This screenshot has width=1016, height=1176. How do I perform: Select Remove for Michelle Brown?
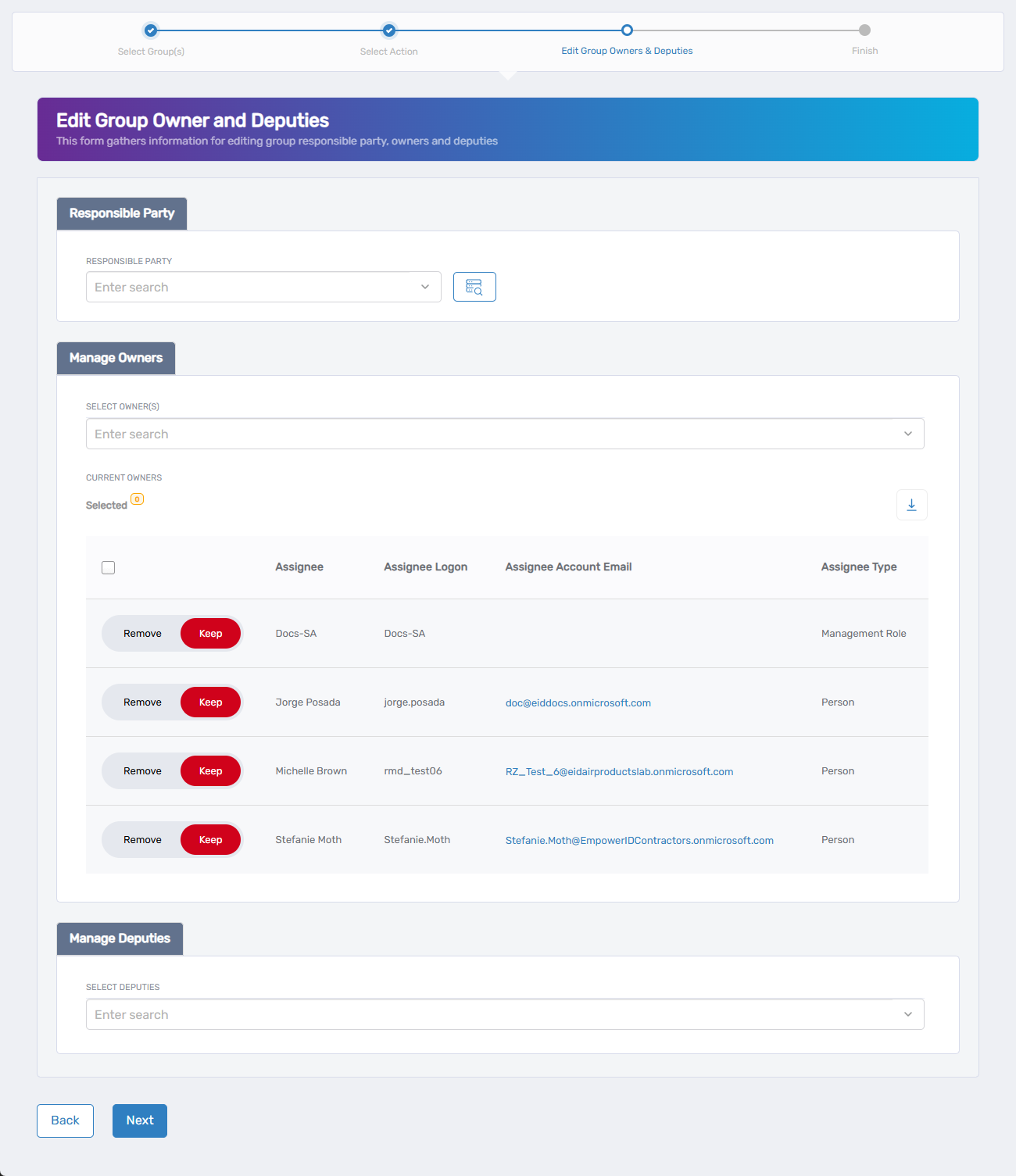pyautogui.click(x=142, y=771)
